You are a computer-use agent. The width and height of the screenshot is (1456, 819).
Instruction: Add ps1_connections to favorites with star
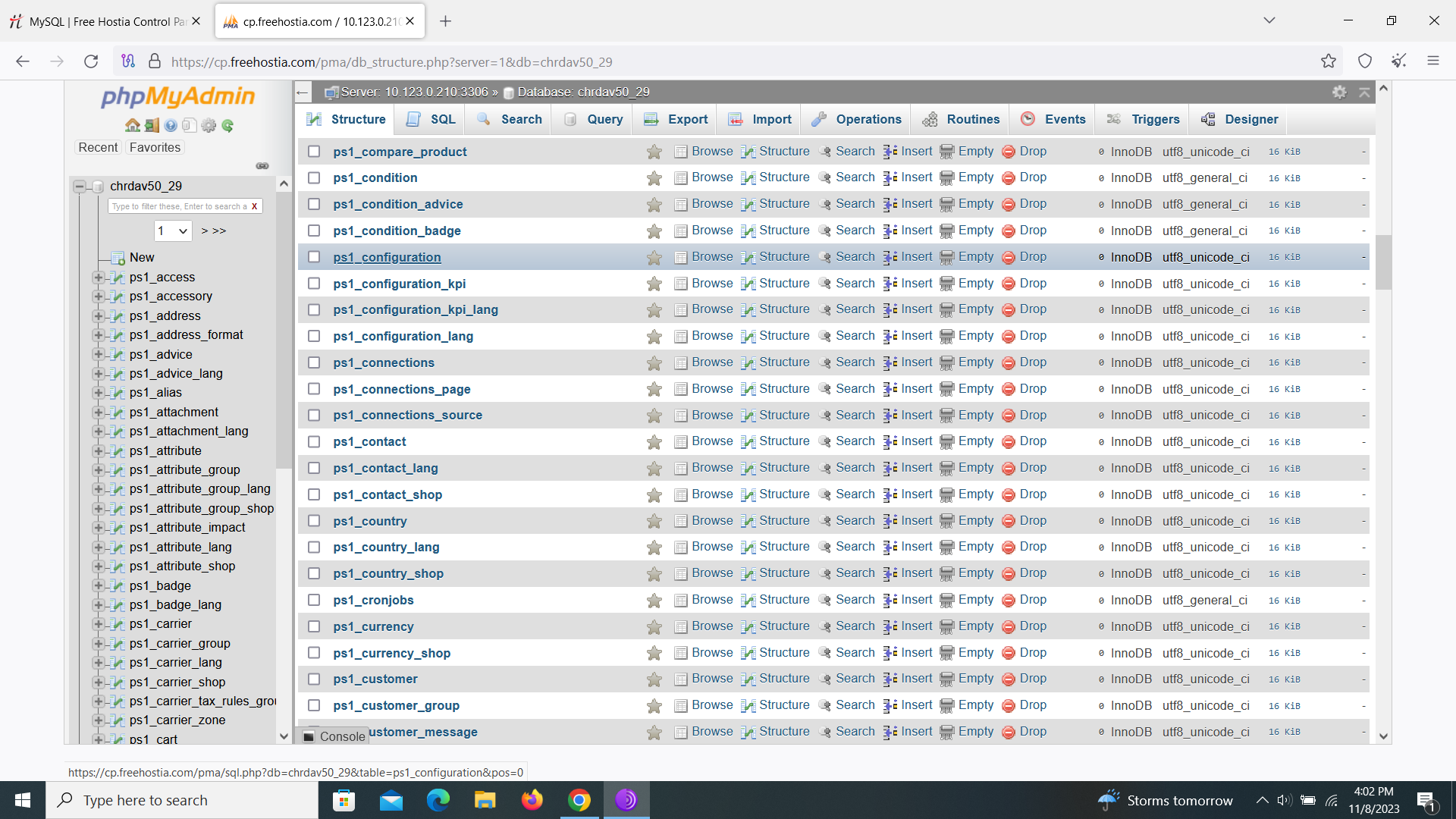pos(654,363)
